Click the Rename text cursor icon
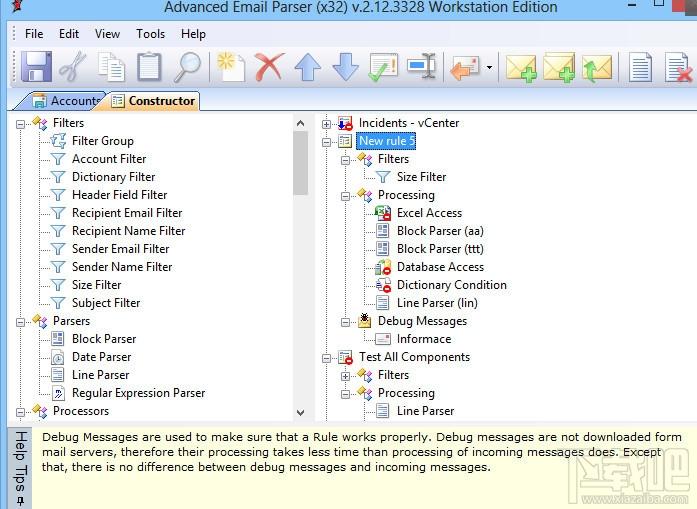Viewport: 697px width, 509px height. pos(421,67)
